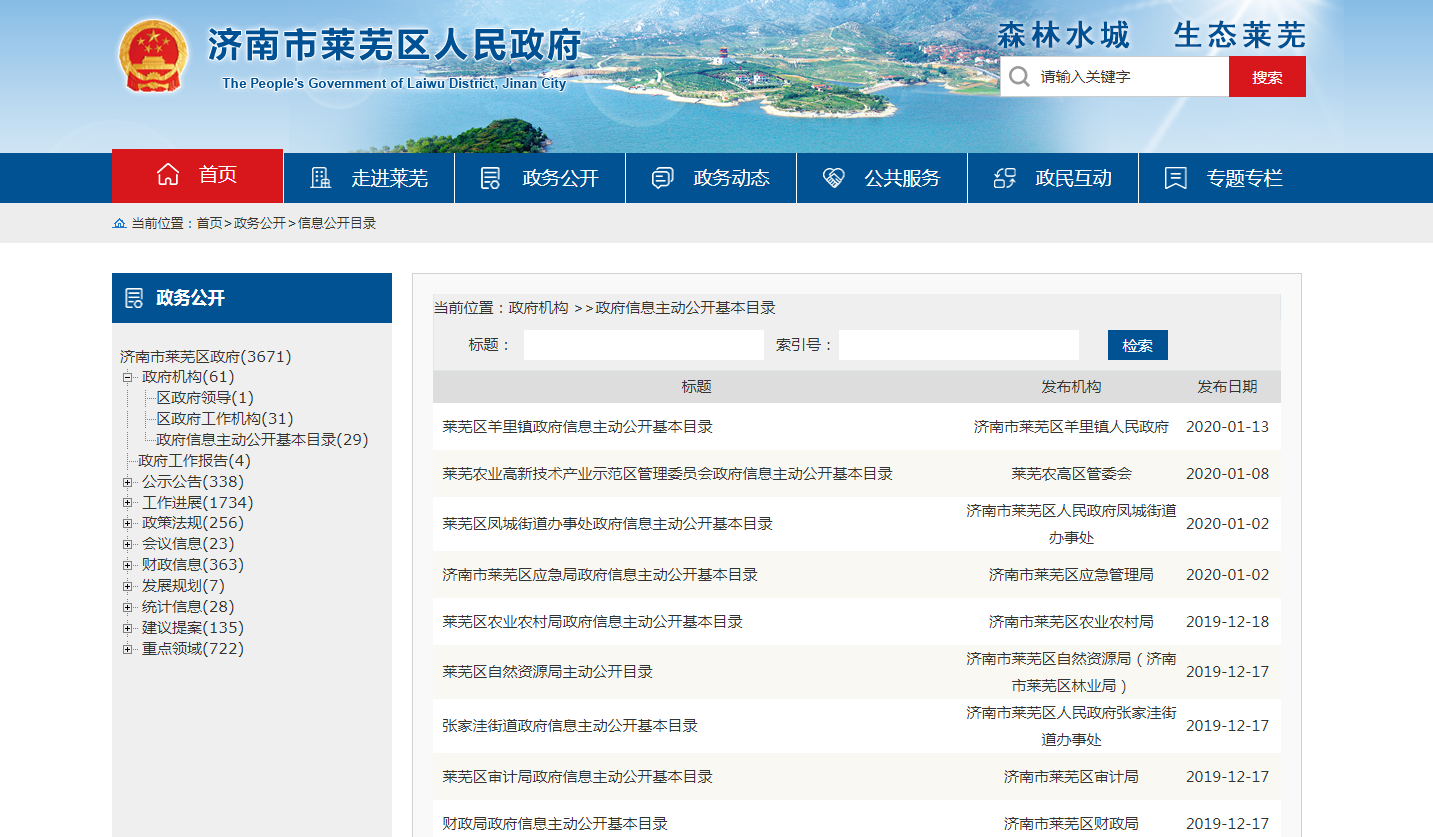Select 政府信息主动公开基本目录(29) in tree
The width and height of the screenshot is (1433, 837).
(x=262, y=439)
